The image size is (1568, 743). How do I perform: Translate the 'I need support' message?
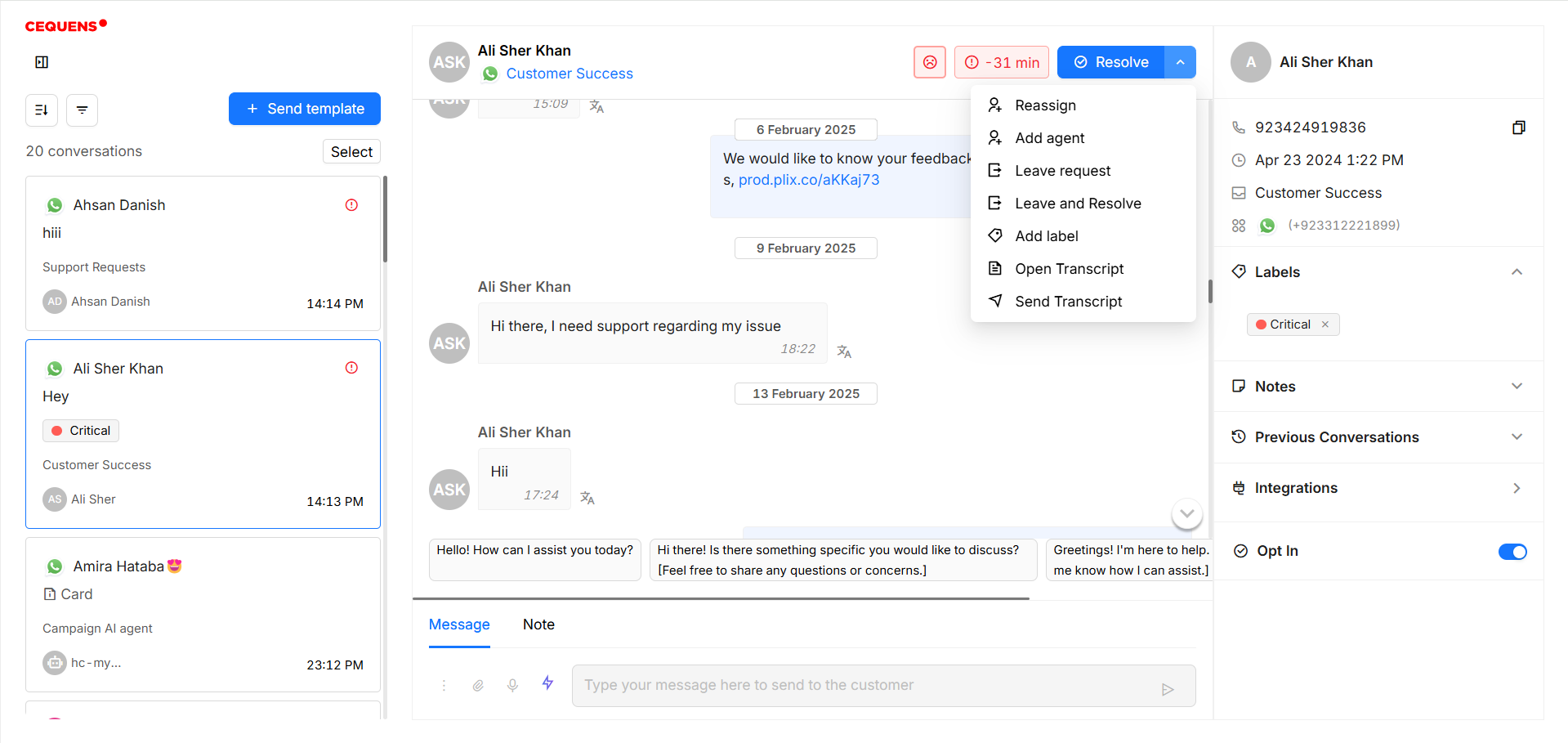pos(844,351)
